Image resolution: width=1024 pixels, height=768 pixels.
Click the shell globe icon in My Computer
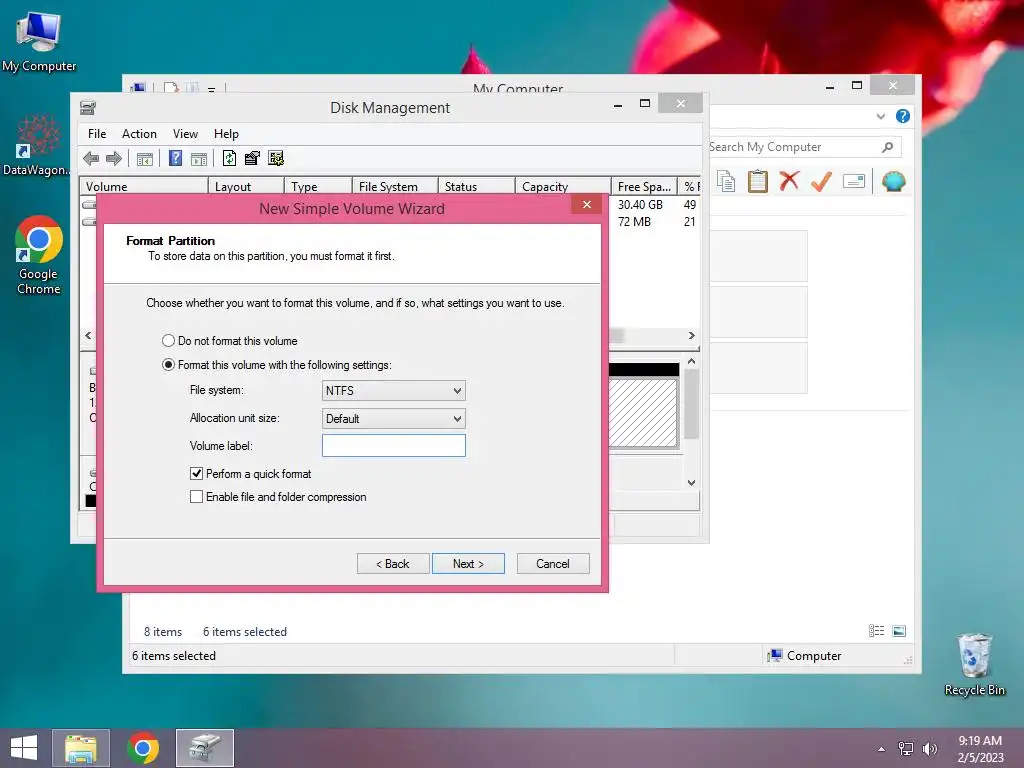coord(893,181)
